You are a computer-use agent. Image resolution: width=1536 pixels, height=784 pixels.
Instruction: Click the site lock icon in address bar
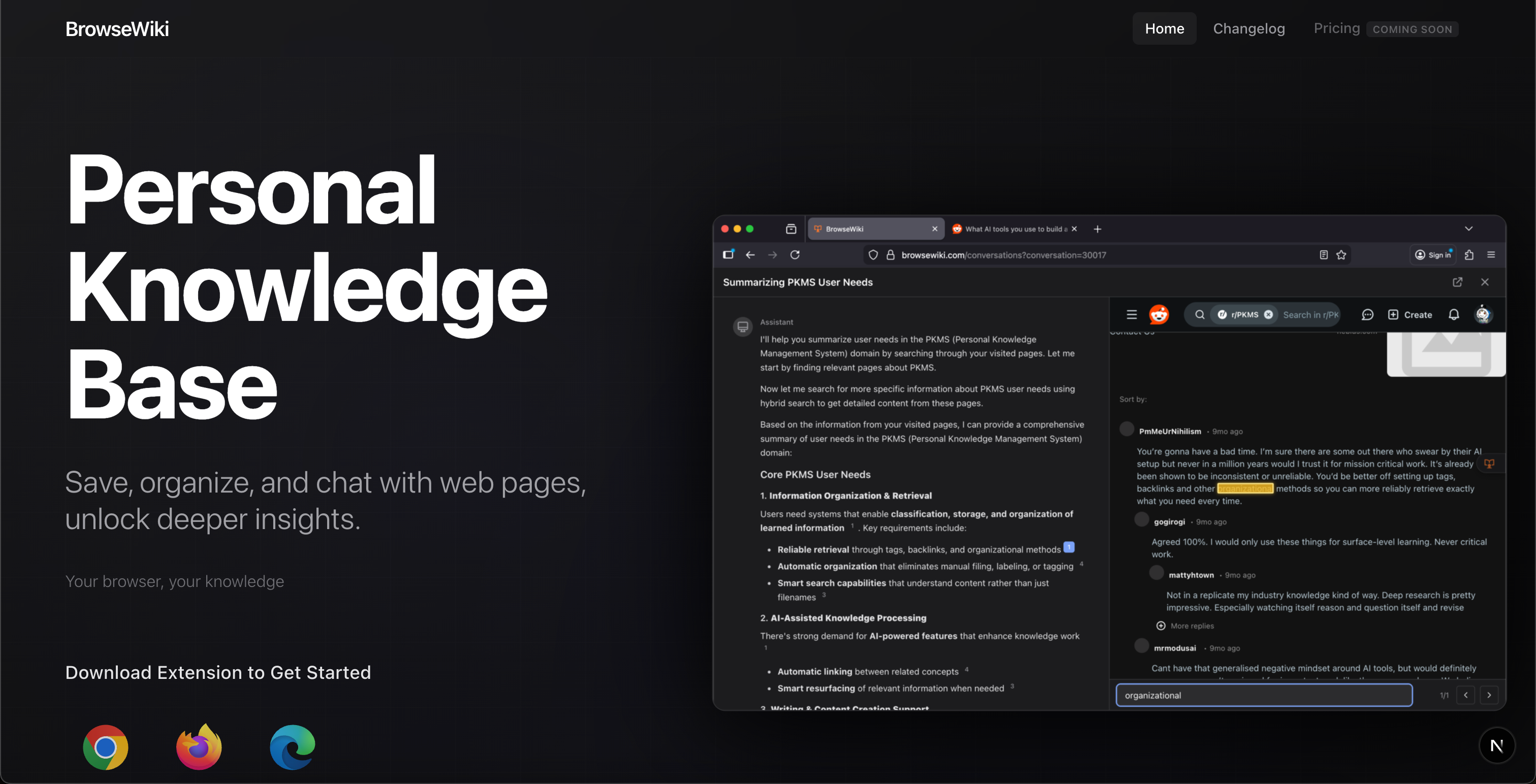click(890, 254)
